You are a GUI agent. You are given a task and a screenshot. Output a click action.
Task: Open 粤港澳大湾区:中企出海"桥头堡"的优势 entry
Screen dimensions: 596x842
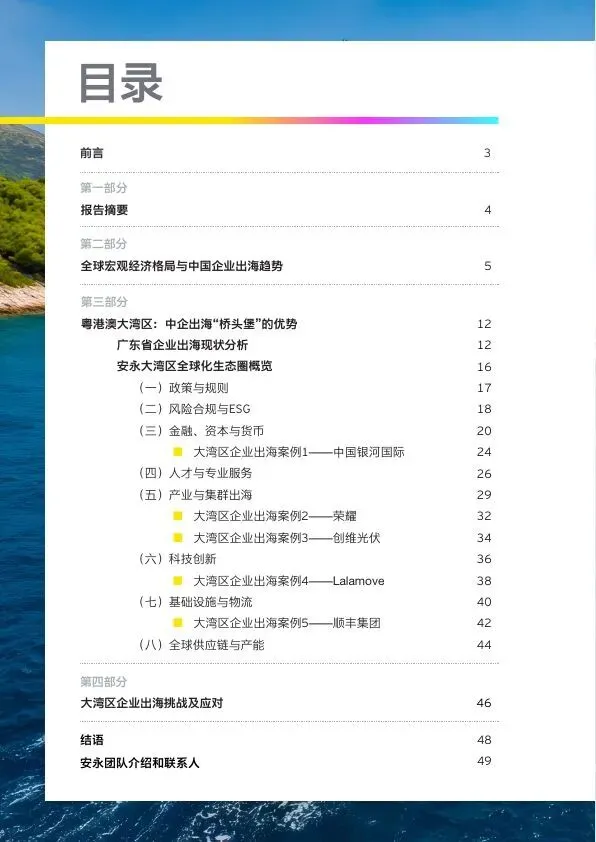pos(188,324)
